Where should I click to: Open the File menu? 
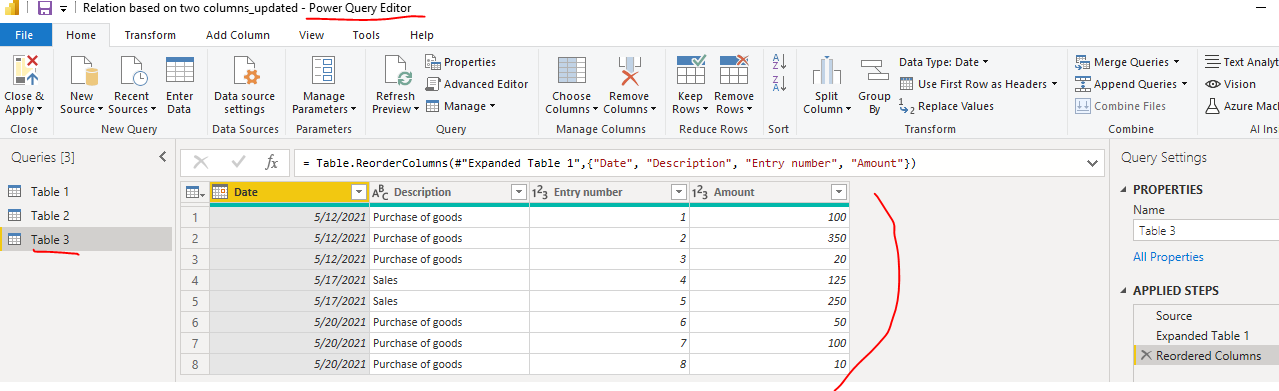[25, 35]
